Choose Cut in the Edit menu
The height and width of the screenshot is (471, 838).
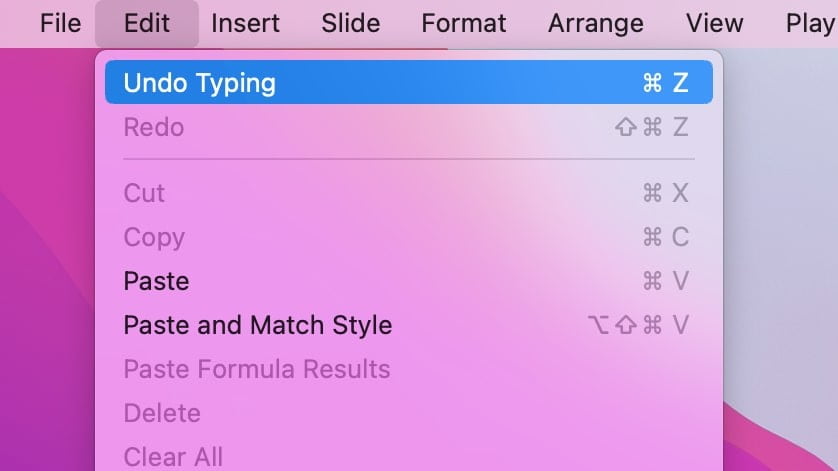[x=409, y=192]
